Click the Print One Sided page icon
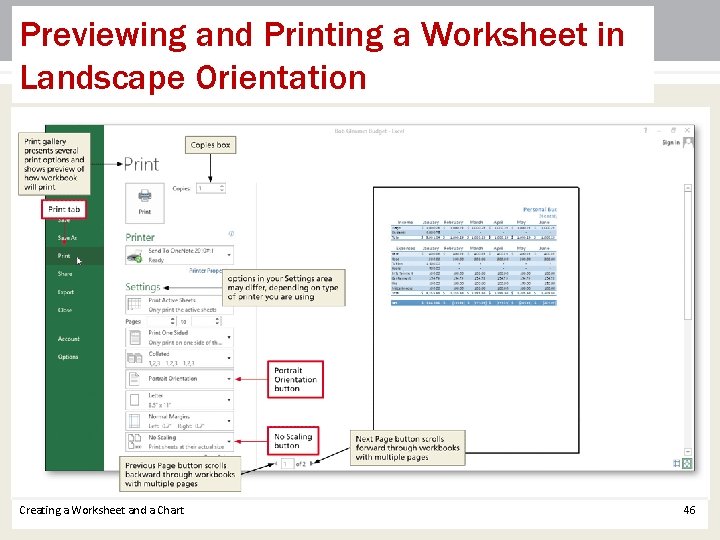The height and width of the screenshot is (540, 720). click(135, 338)
